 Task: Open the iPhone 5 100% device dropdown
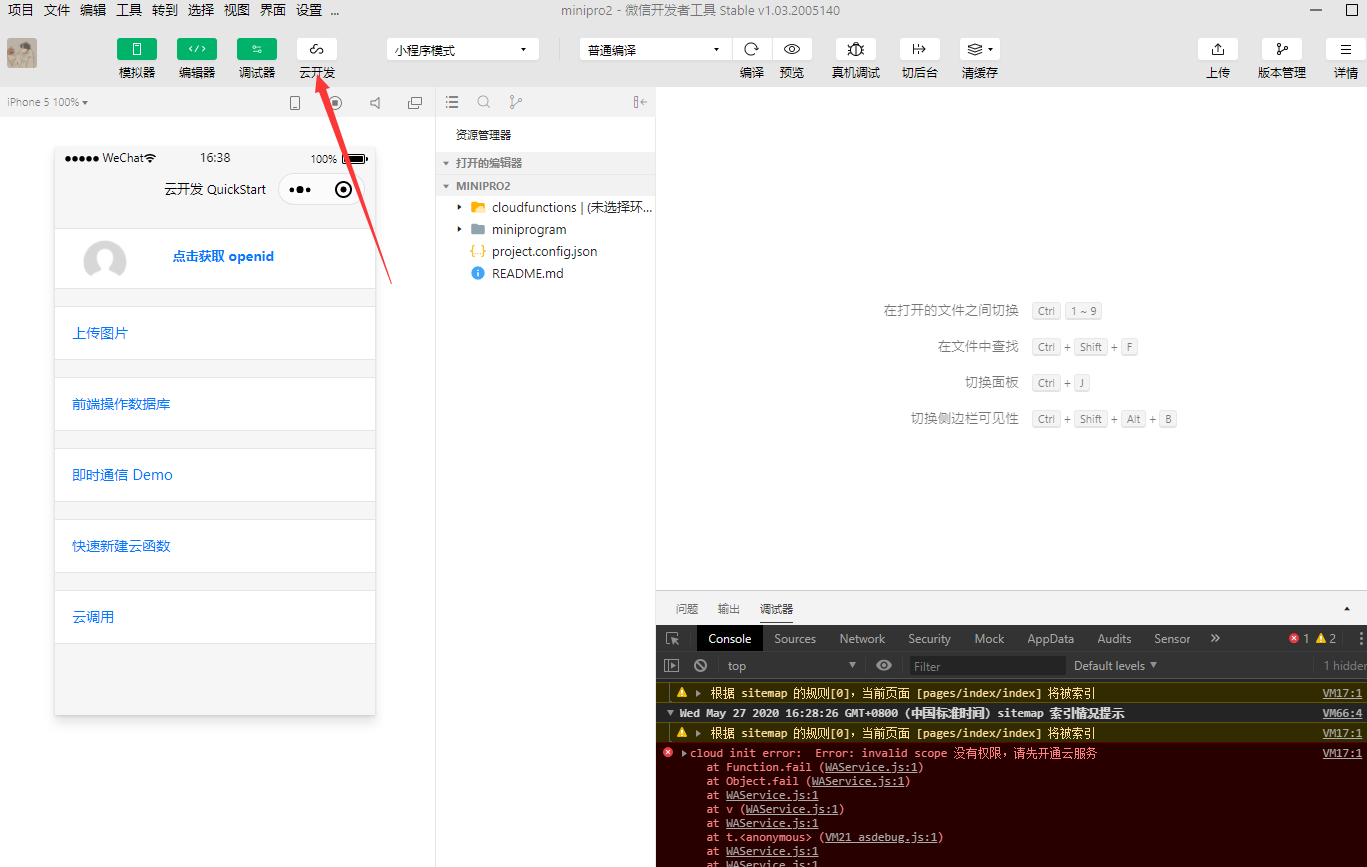point(48,102)
